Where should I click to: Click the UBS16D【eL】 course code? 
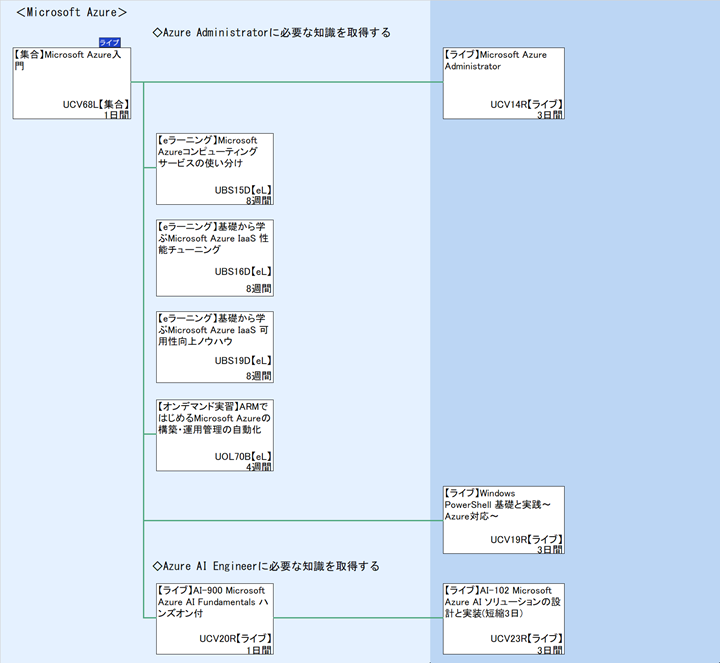[243, 271]
